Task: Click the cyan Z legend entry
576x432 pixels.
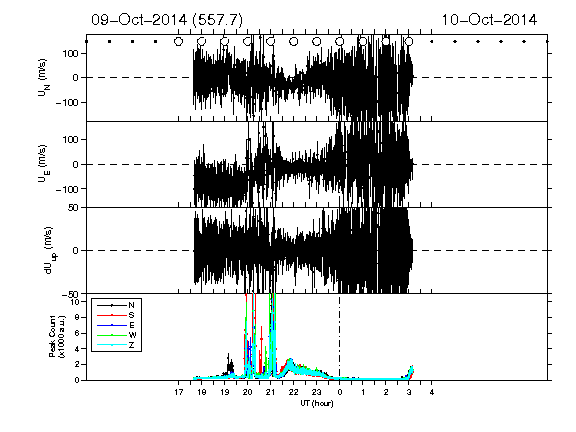Action: [x=116, y=345]
